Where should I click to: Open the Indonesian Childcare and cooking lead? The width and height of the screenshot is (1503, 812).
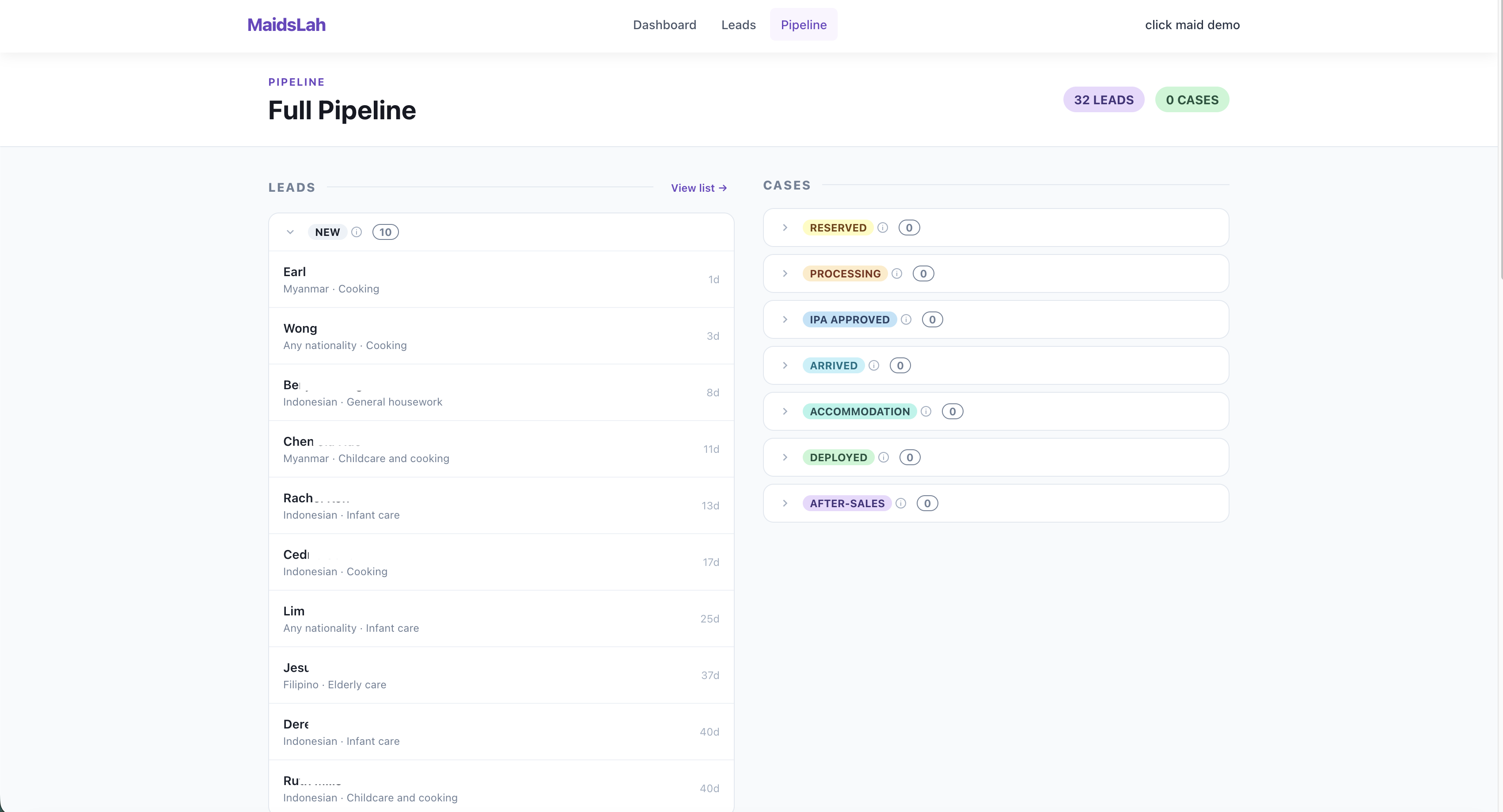(501, 786)
